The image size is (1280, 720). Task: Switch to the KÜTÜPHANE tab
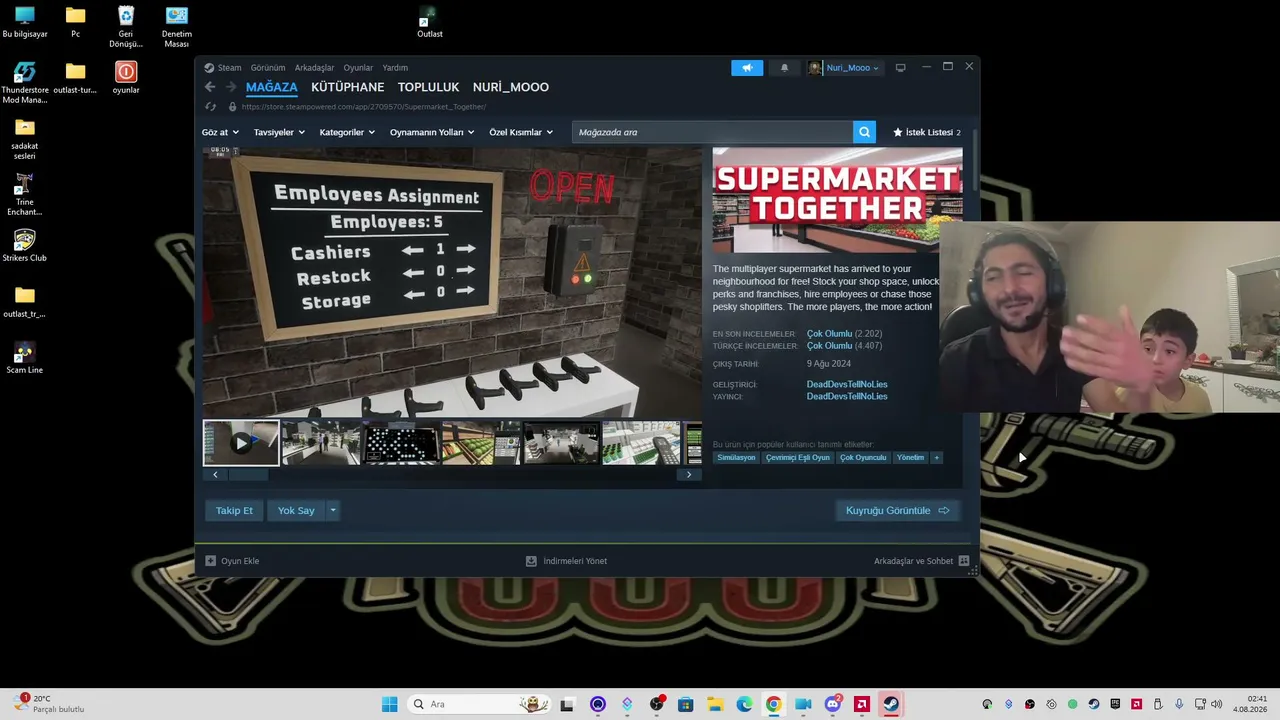(x=348, y=87)
